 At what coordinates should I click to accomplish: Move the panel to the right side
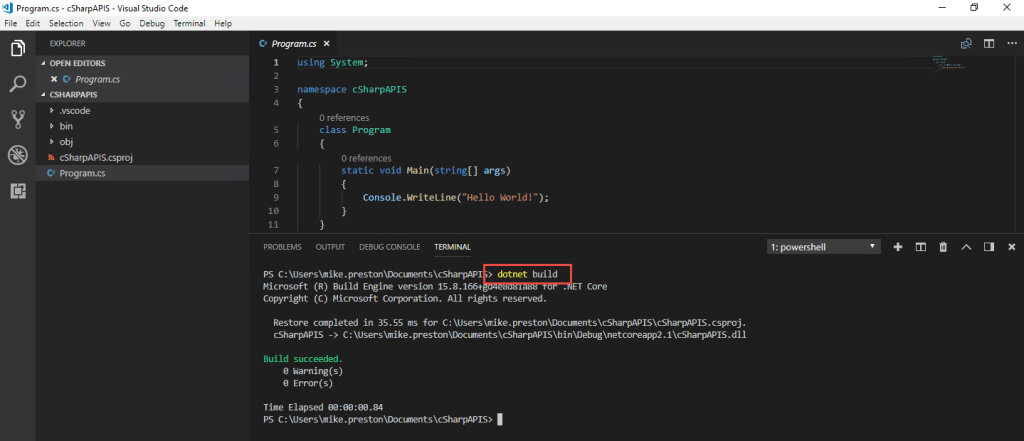click(989, 247)
